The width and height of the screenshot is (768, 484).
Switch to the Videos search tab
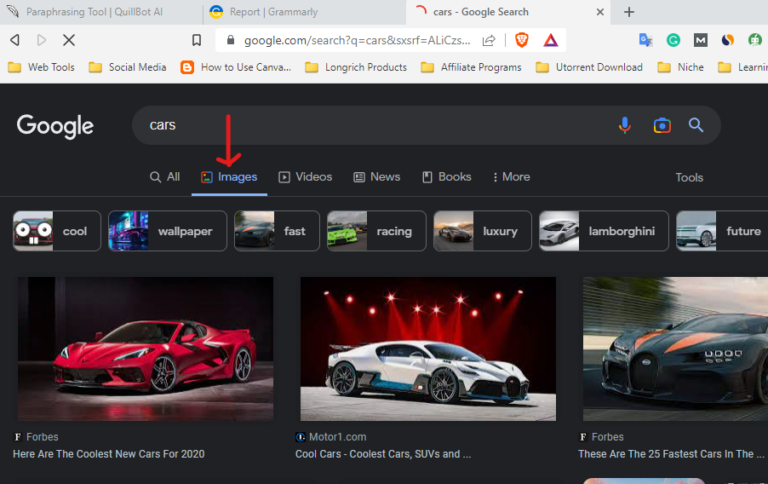pyautogui.click(x=305, y=177)
